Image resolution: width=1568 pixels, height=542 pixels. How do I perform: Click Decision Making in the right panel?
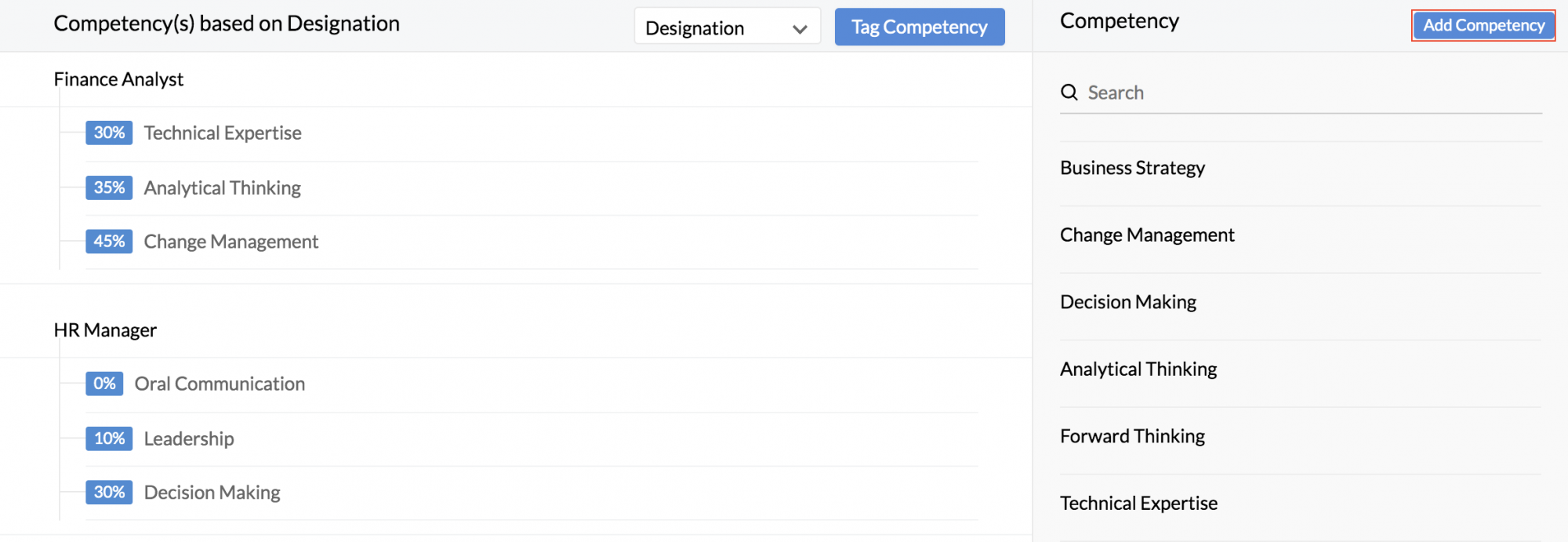pos(1128,302)
